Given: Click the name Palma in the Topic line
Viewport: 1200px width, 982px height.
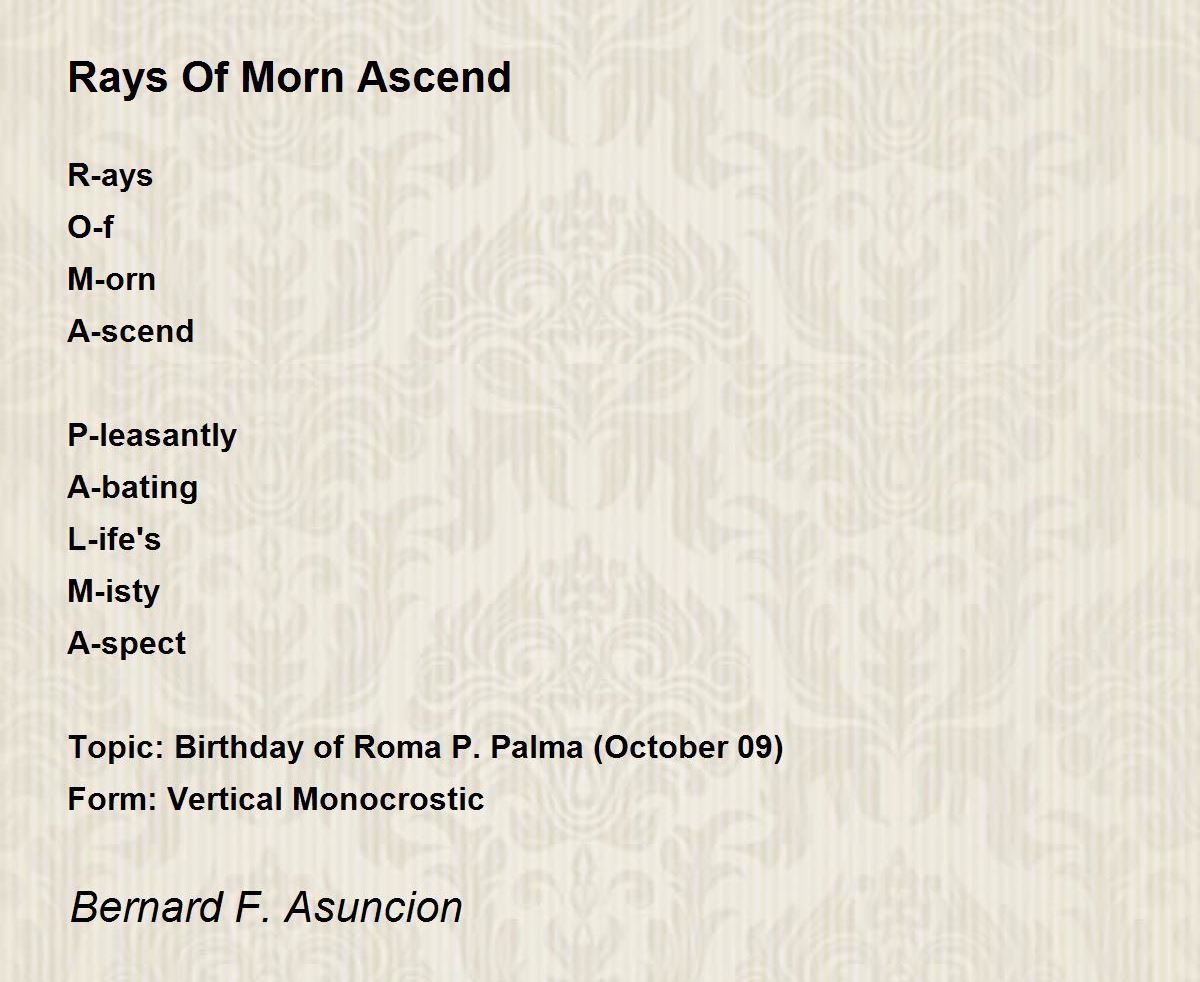Looking at the screenshot, I should click(536, 747).
